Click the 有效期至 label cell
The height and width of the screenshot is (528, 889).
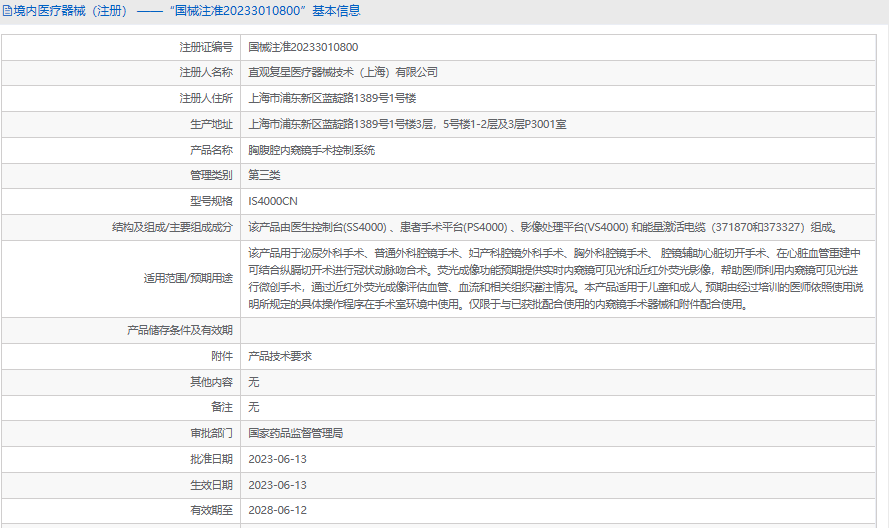(x=121, y=510)
